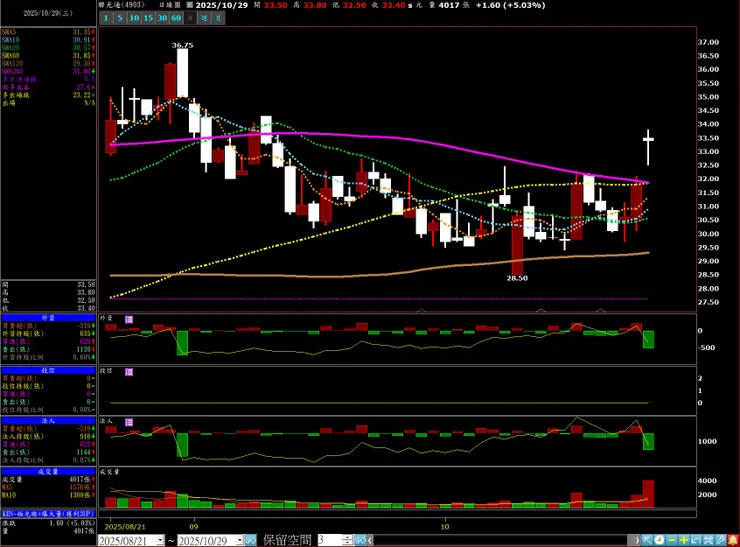Select the 5-minute timeframe button

point(120,18)
